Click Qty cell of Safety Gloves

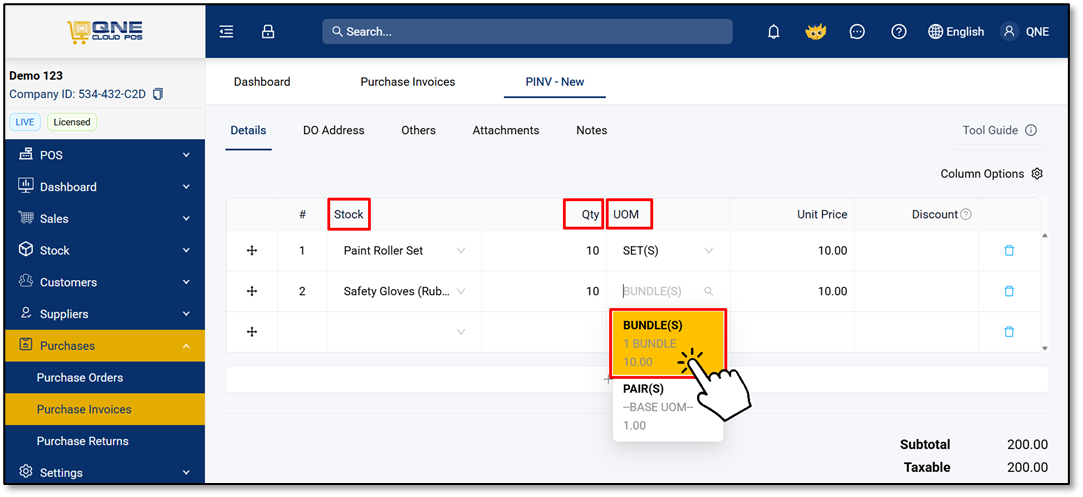click(544, 291)
